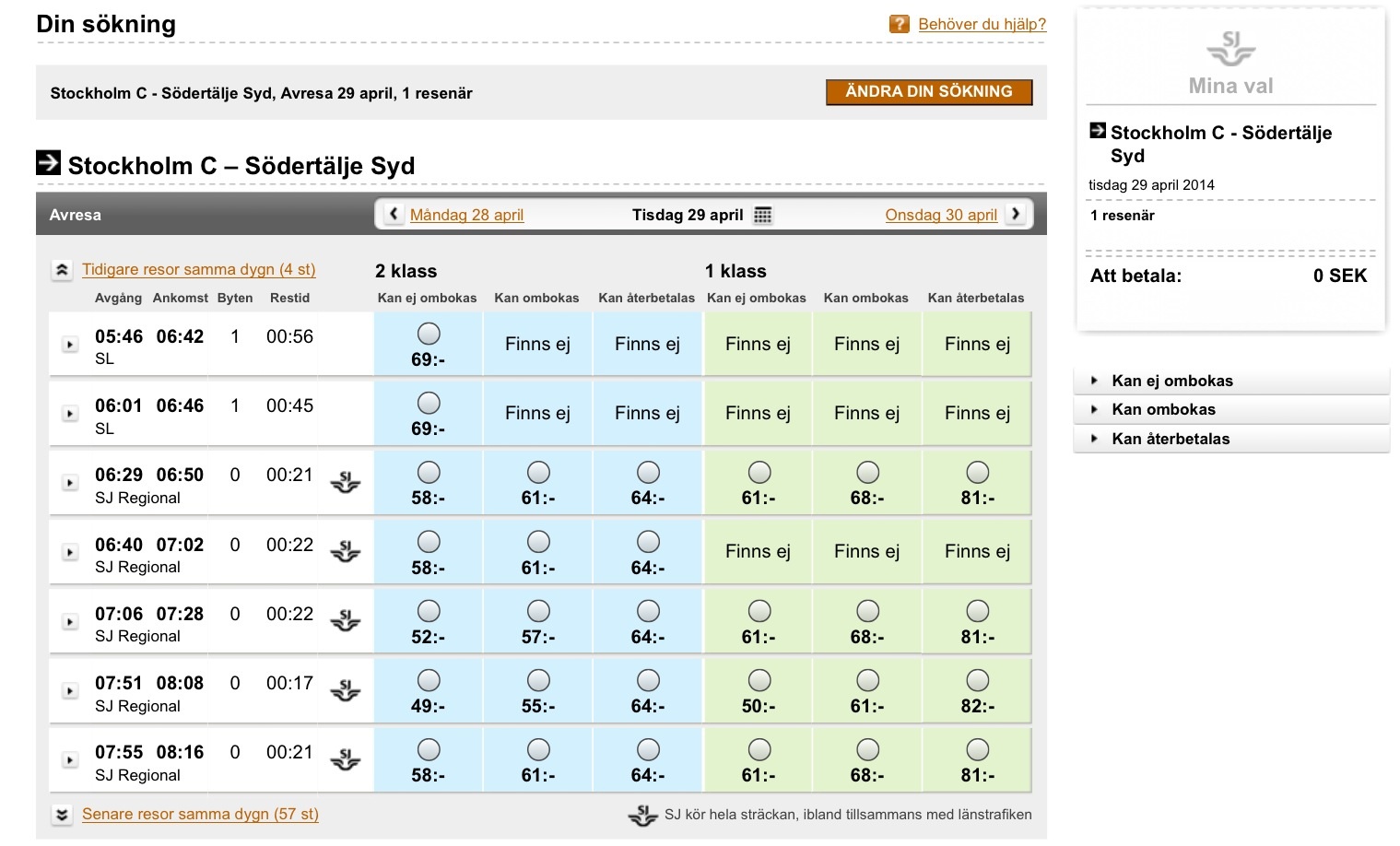Click SJ logo on the 06:29 departure
This screenshot has height=846, width=1400.
tap(346, 482)
